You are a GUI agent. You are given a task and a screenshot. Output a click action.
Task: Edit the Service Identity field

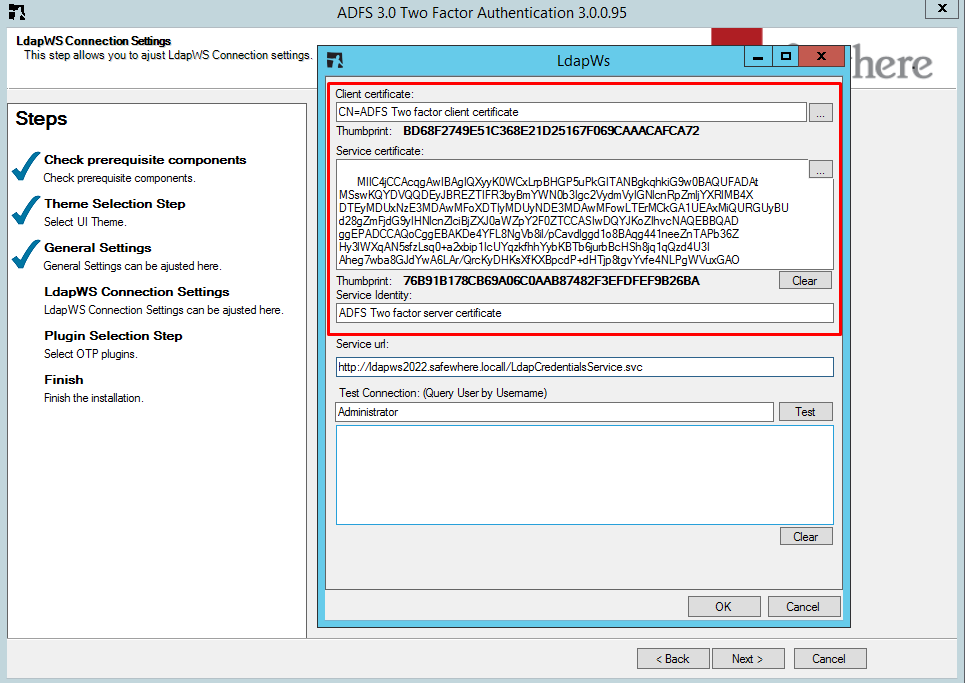pos(585,313)
